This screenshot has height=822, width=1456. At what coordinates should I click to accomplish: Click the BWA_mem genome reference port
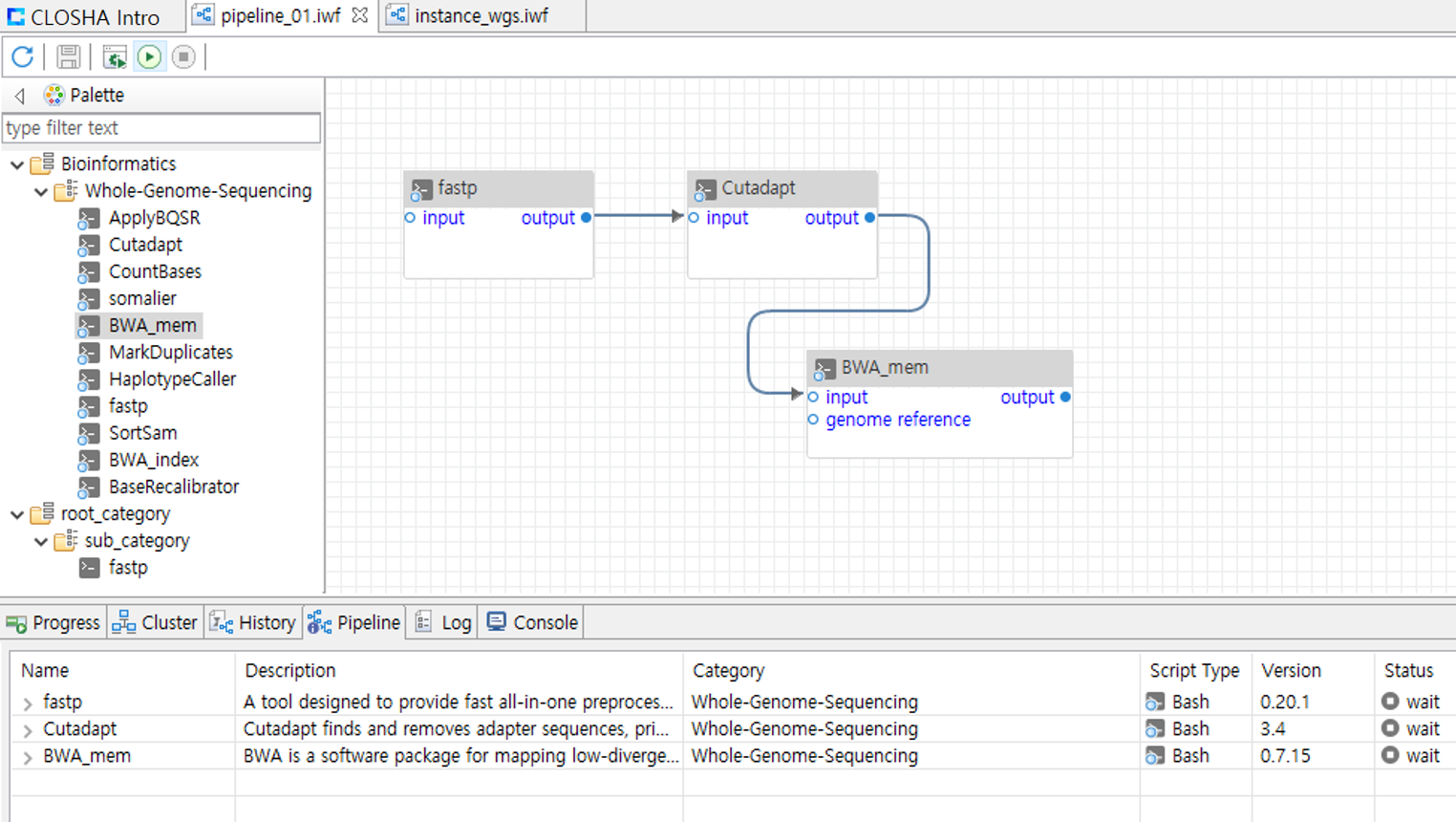coord(813,420)
